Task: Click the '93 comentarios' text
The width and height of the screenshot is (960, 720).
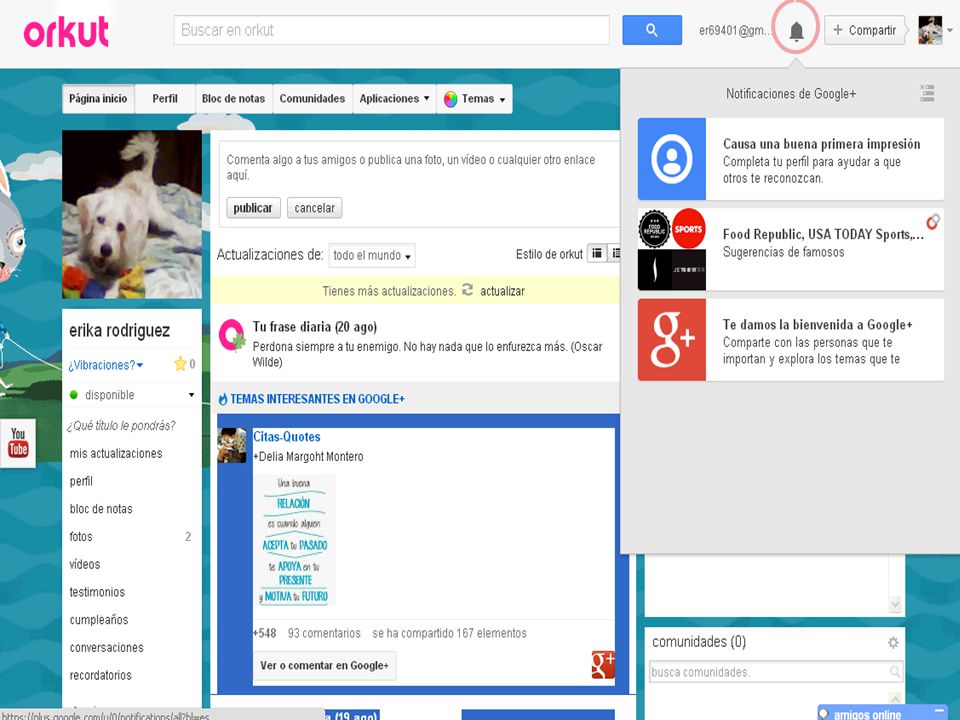Action: (324, 633)
